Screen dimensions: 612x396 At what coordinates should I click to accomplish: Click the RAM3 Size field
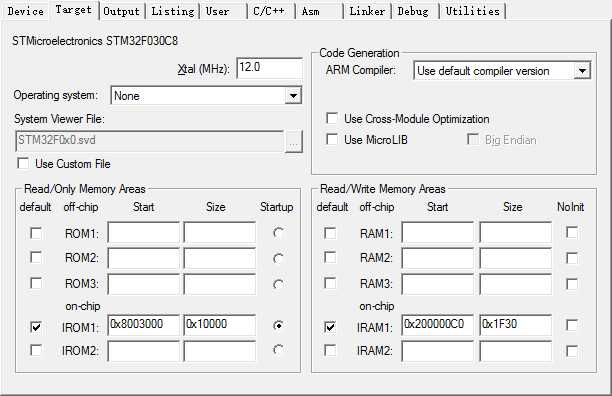(x=516, y=284)
